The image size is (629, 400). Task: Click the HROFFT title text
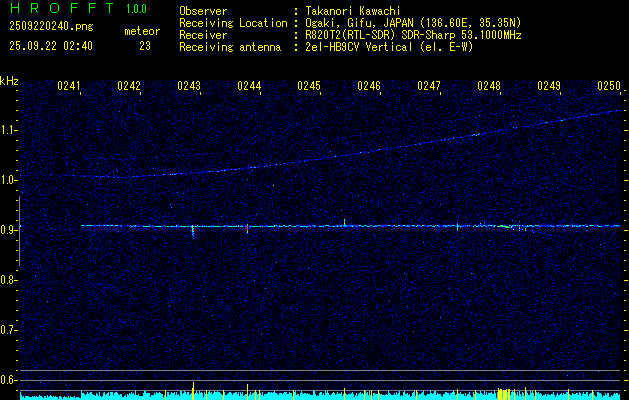56,9
